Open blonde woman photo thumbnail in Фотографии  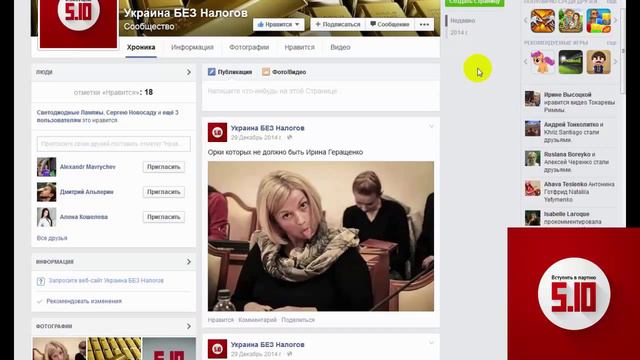59,349
